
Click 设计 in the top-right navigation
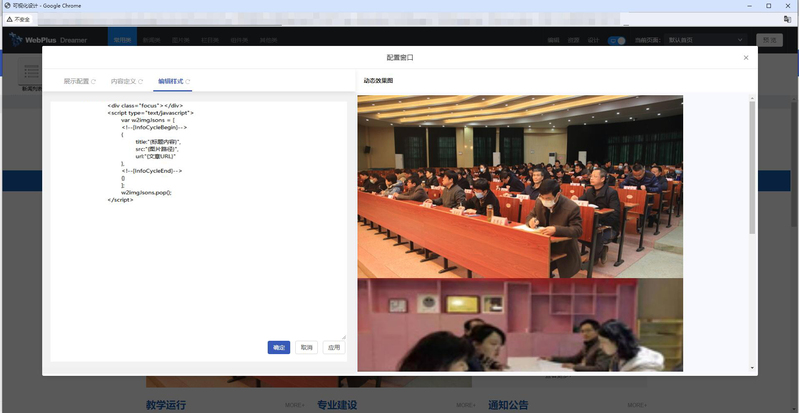593,40
